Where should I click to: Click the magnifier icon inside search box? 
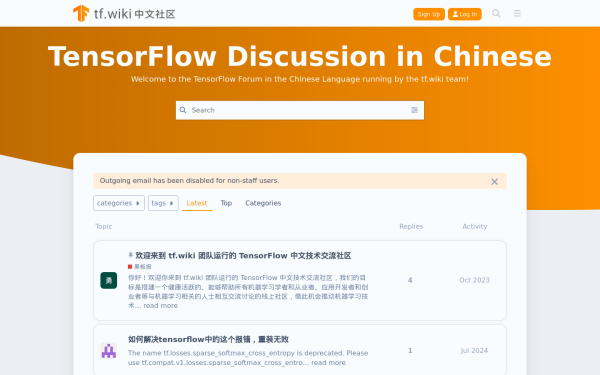coord(183,110)
